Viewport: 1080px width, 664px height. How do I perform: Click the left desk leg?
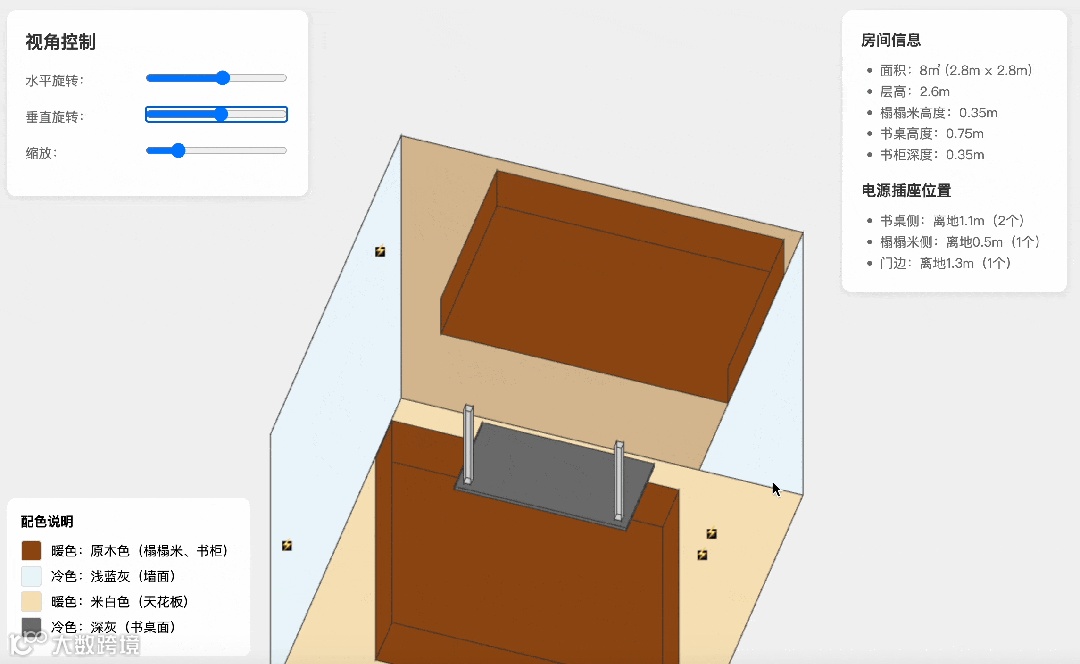(x=468, y=444)
